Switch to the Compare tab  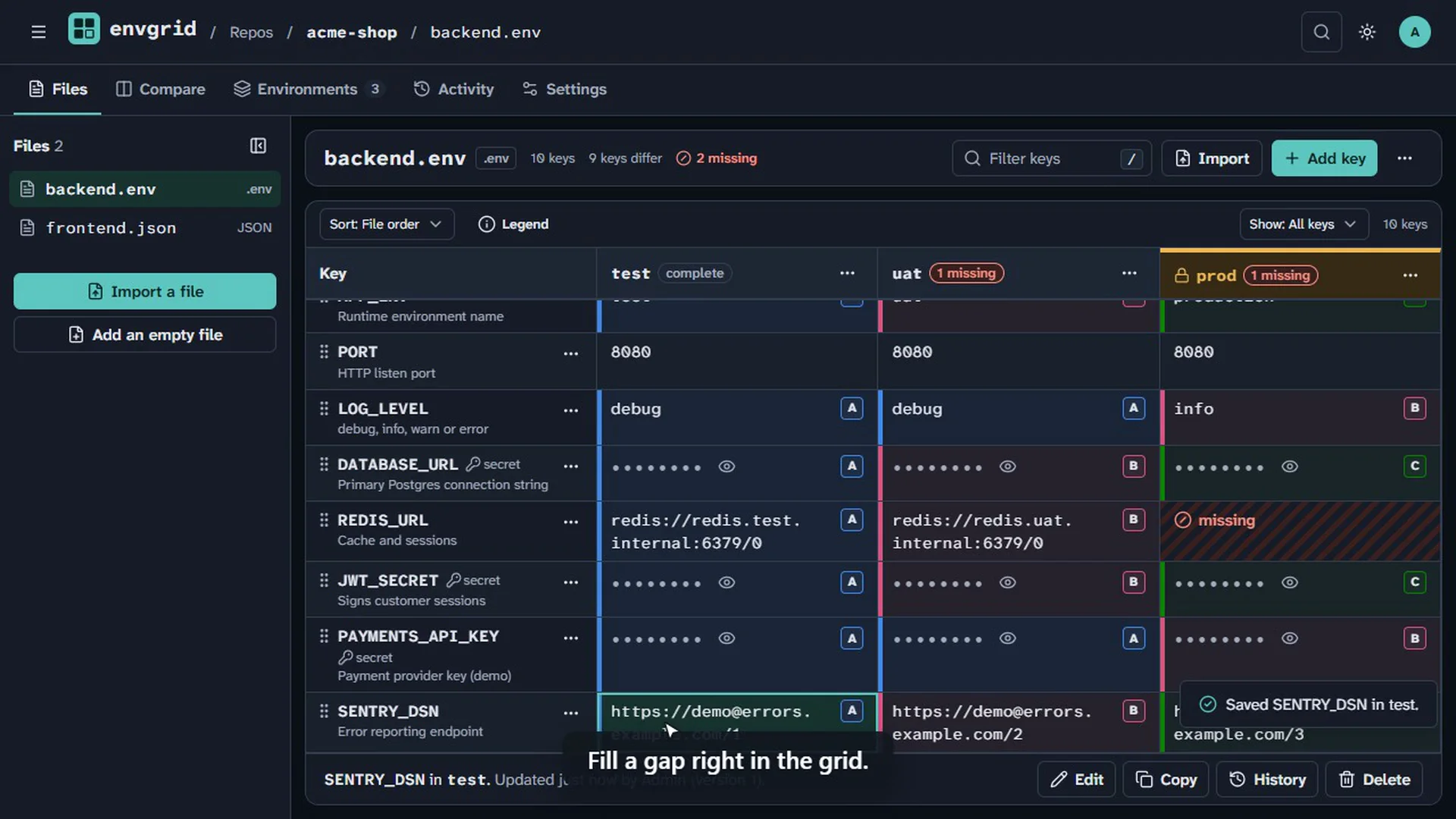[x=160, y=89]
